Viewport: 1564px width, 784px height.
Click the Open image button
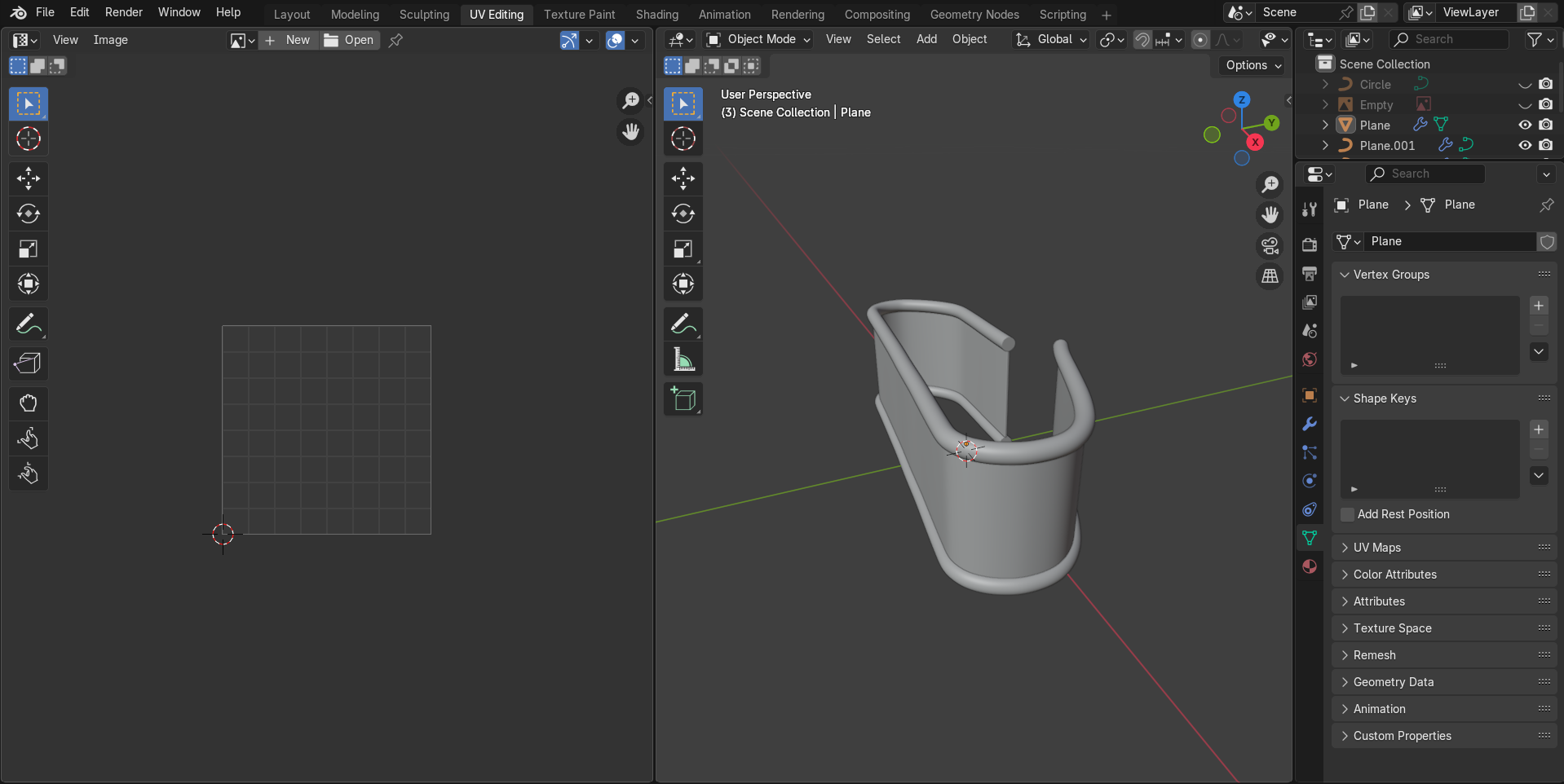[350, 40]
